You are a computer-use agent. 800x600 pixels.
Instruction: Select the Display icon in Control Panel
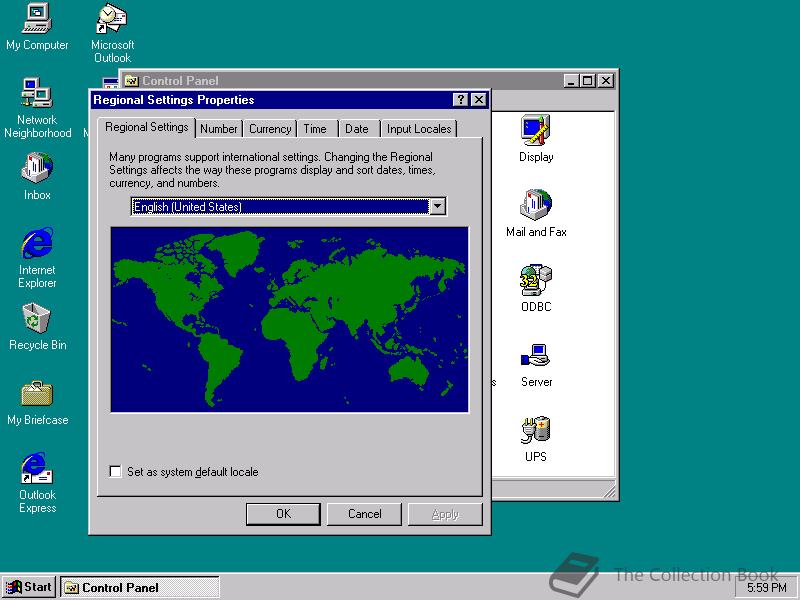[x=536, y=138]
